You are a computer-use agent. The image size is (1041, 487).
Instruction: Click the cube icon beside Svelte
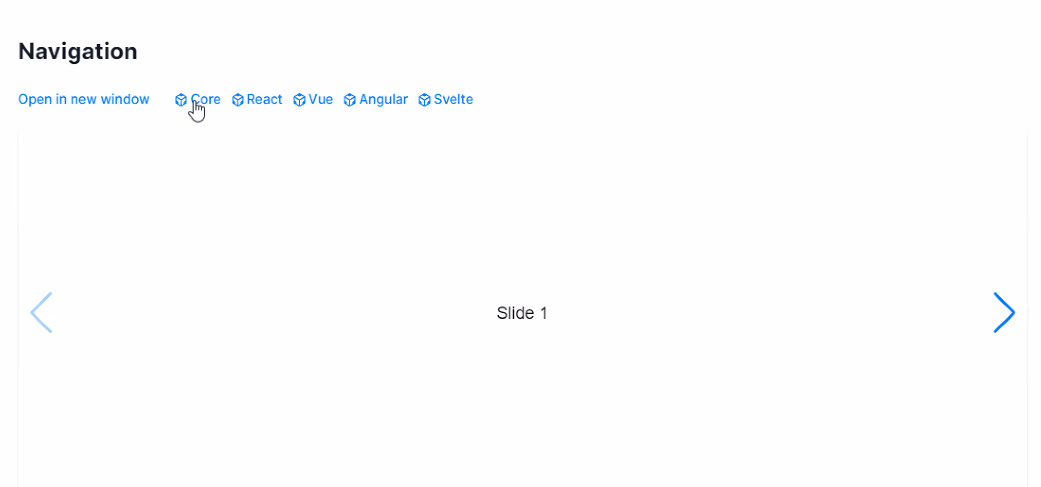coord(425,100)
